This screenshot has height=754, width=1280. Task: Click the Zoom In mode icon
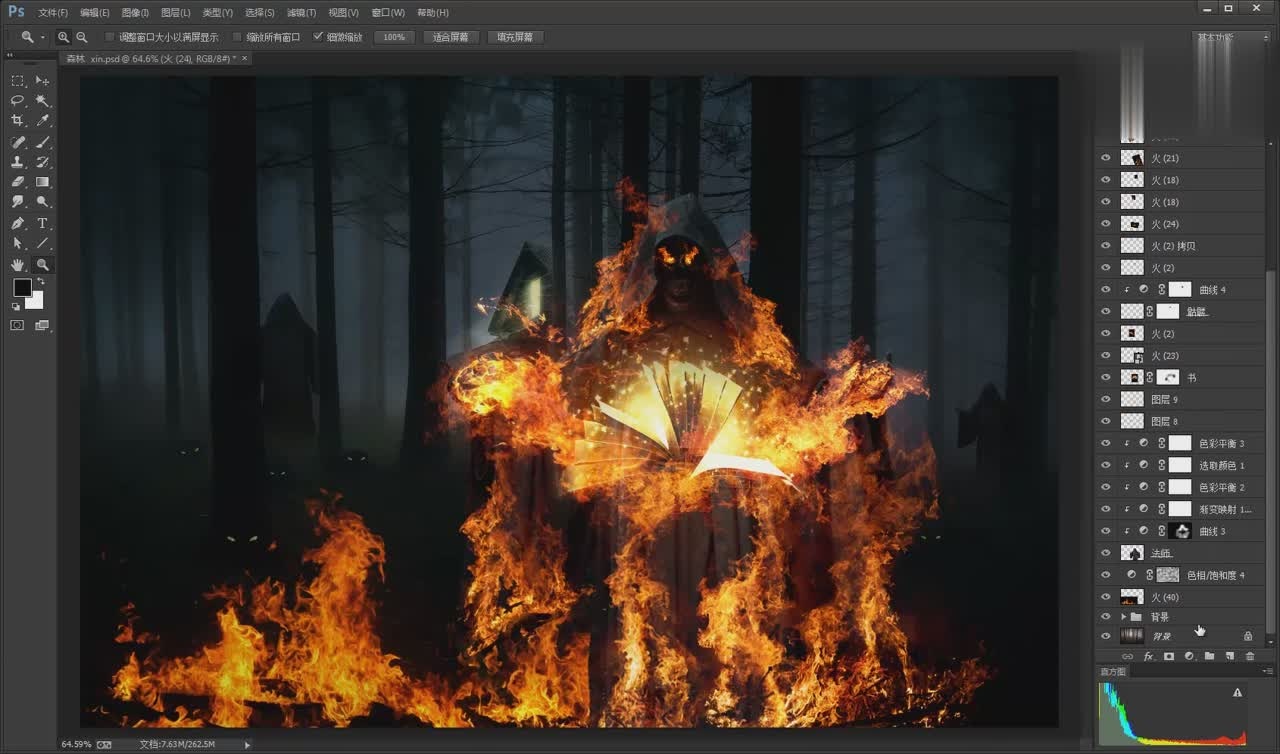point(64,37)
